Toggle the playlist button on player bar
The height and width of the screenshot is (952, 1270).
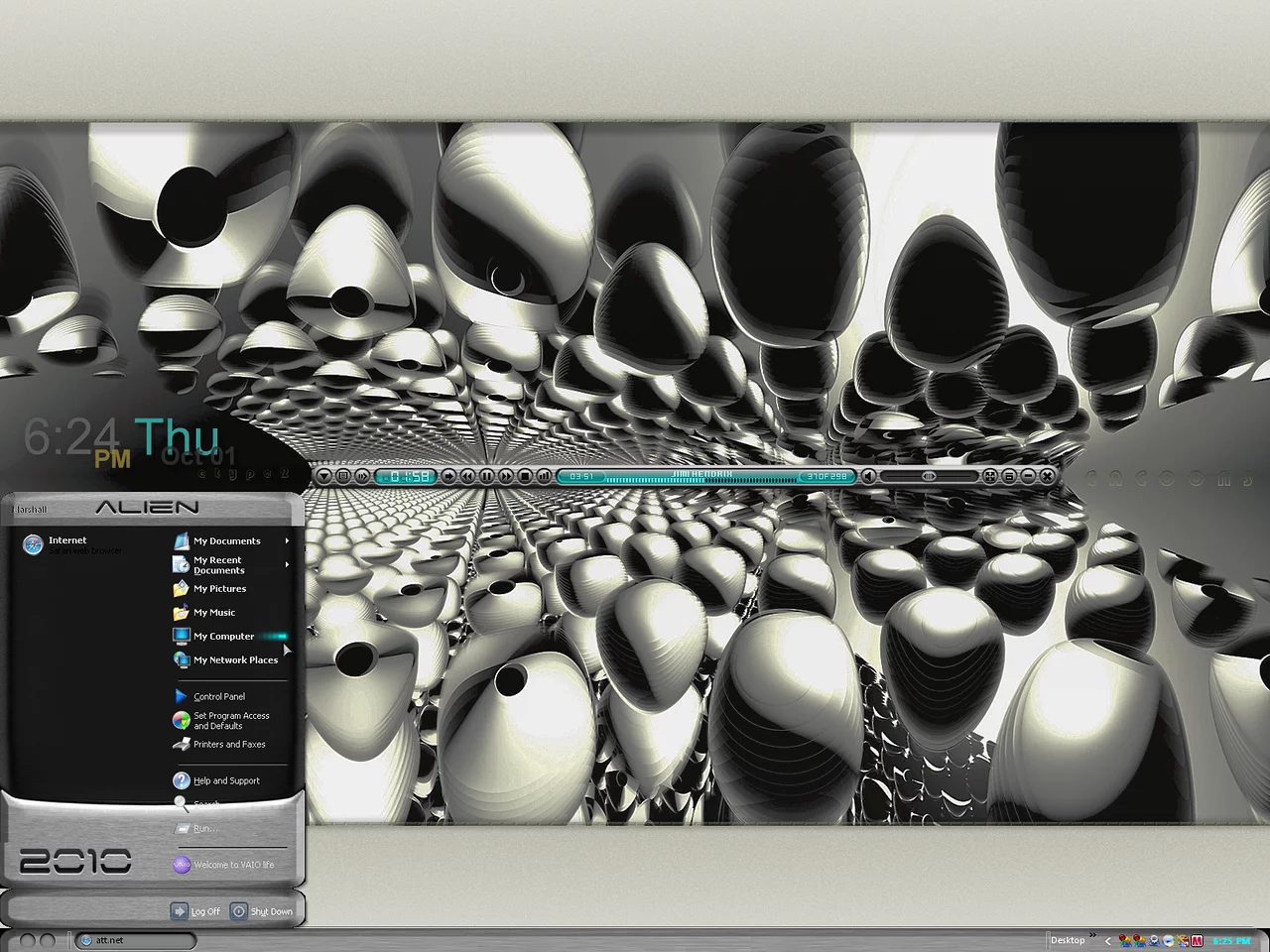(x=1008, y=476)
